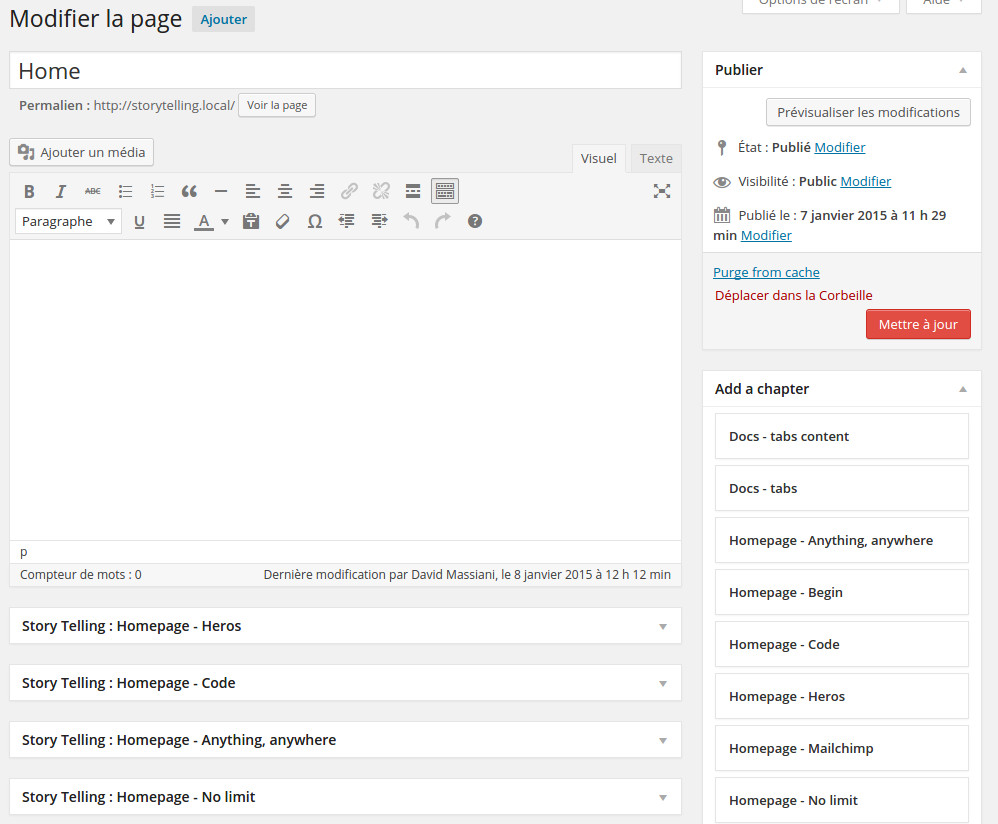Toggle the toolbar kitchen sink button
The width and height of the screenshot is (998, 824).
pyautogui.click(x=445, y=191)
